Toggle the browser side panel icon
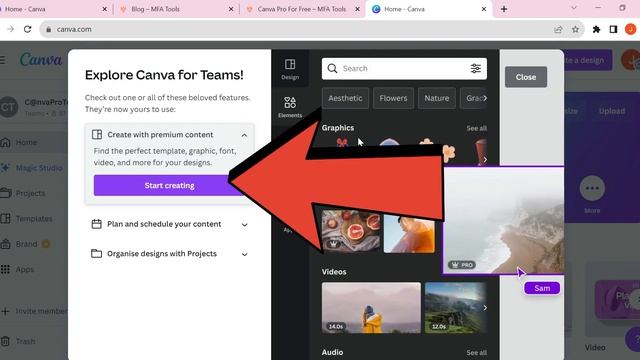 613,29
